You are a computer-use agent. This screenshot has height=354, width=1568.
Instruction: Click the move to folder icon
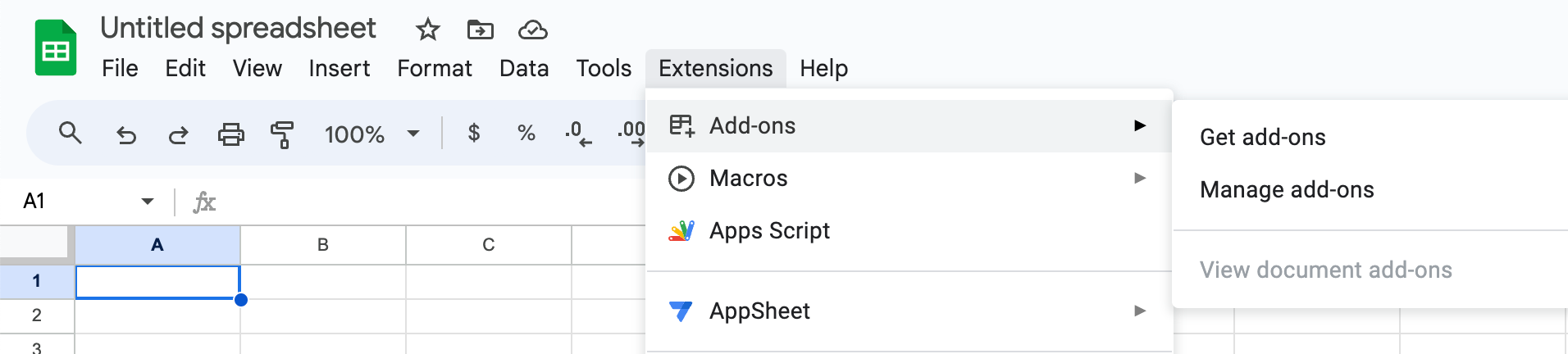[x=480, y=30]
